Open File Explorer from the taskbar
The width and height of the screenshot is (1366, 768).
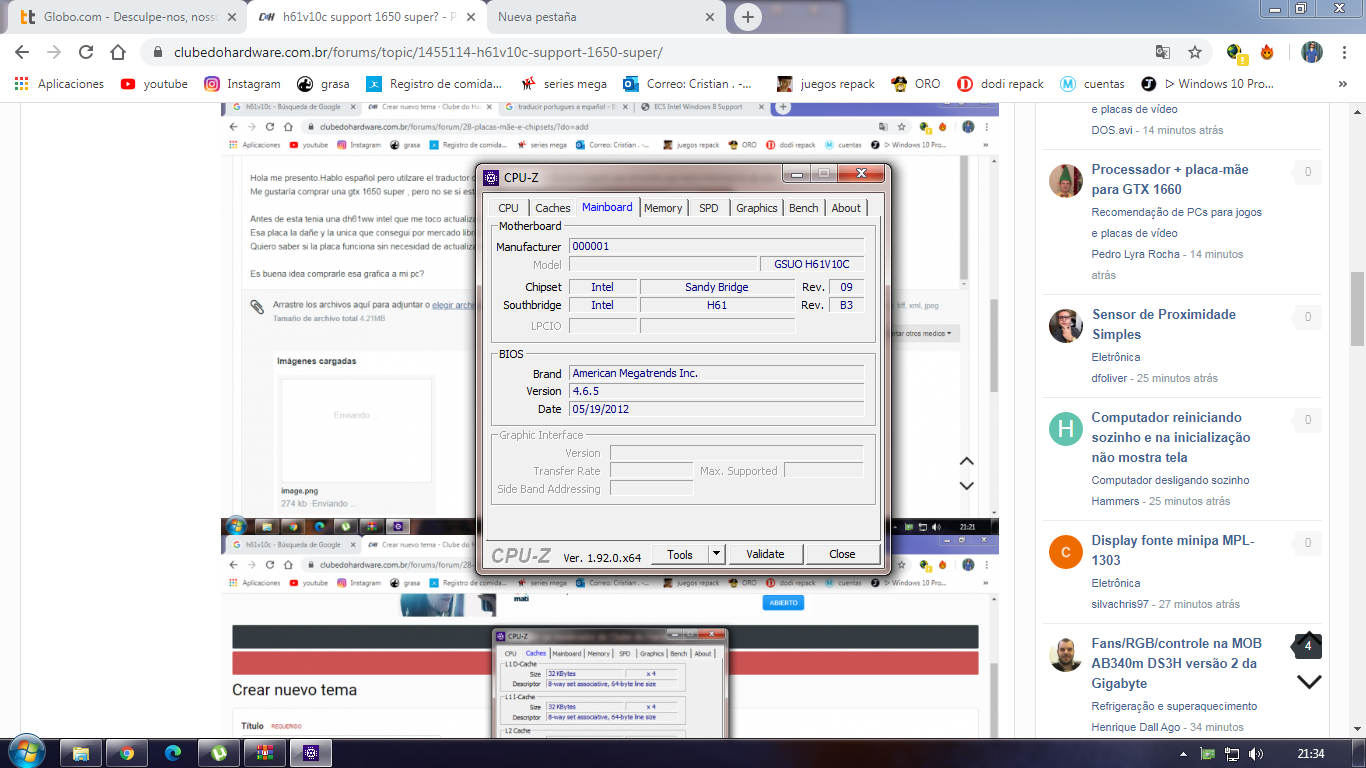pos(81,752)
